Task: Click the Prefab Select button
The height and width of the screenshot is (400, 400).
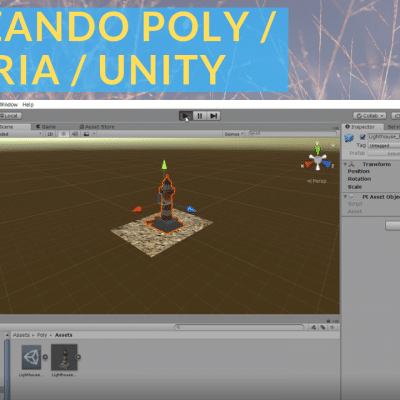Action: 384,153
